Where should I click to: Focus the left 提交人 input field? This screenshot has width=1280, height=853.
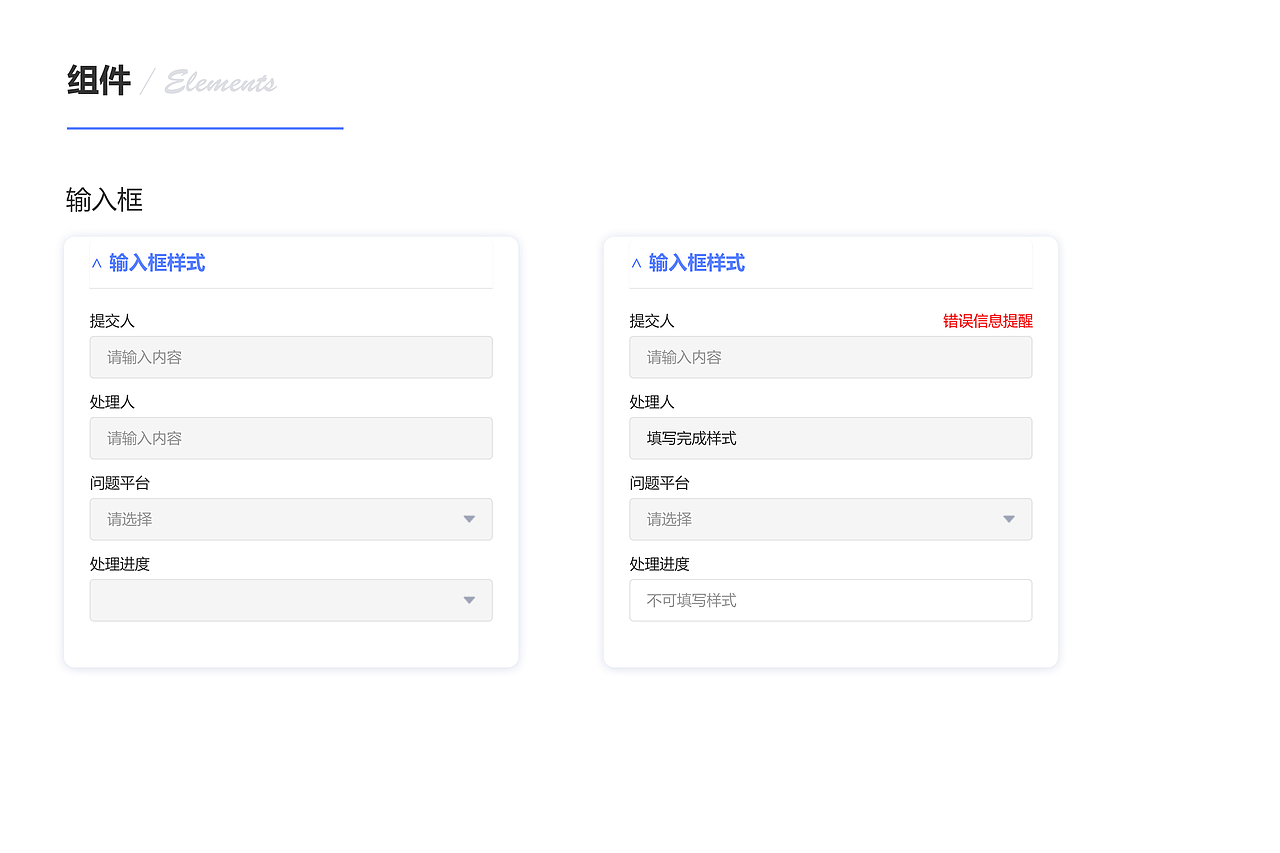pos(291,357)
